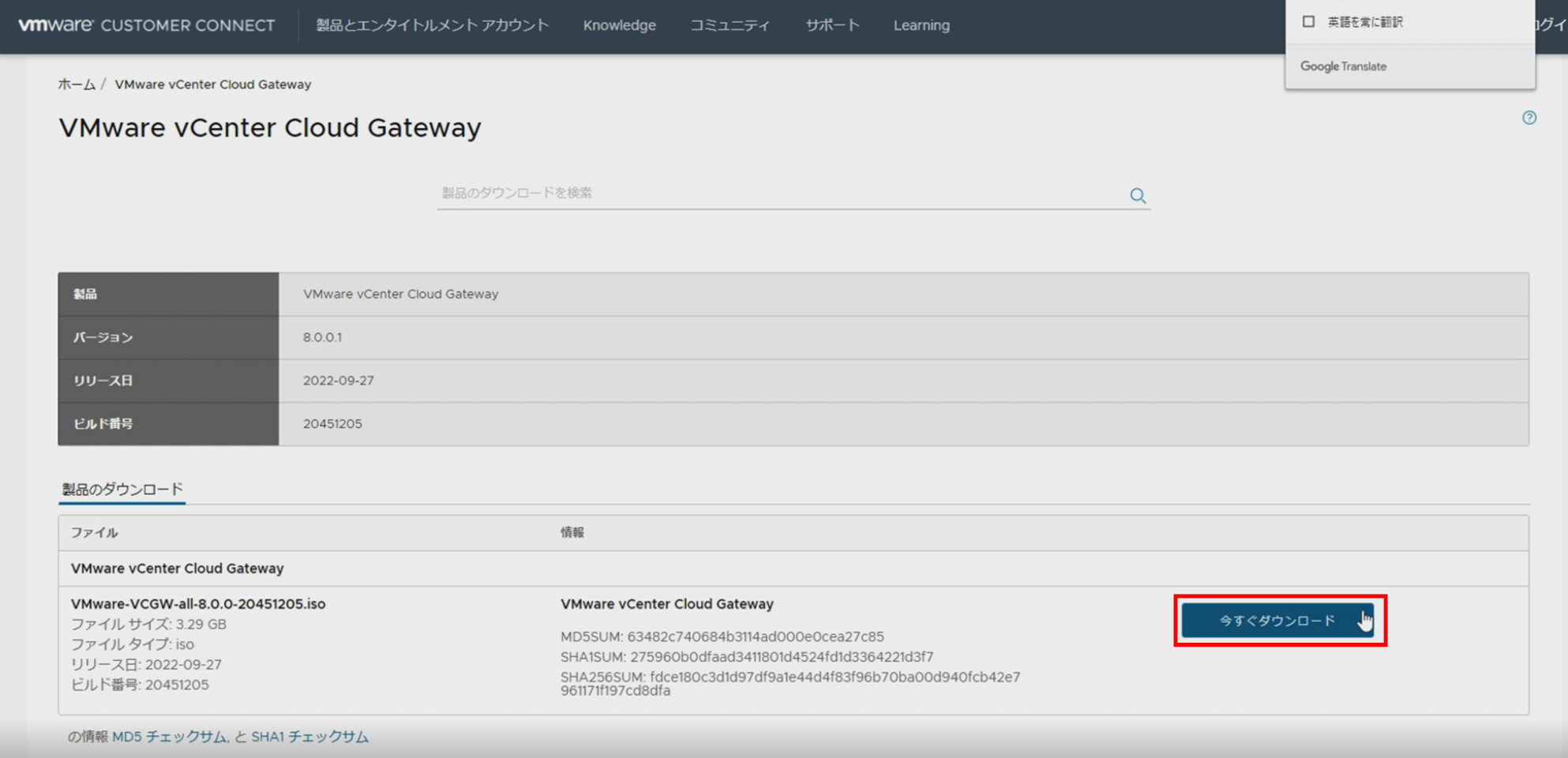Open 製品とエンタイトルメント アカウント menu

432,25
